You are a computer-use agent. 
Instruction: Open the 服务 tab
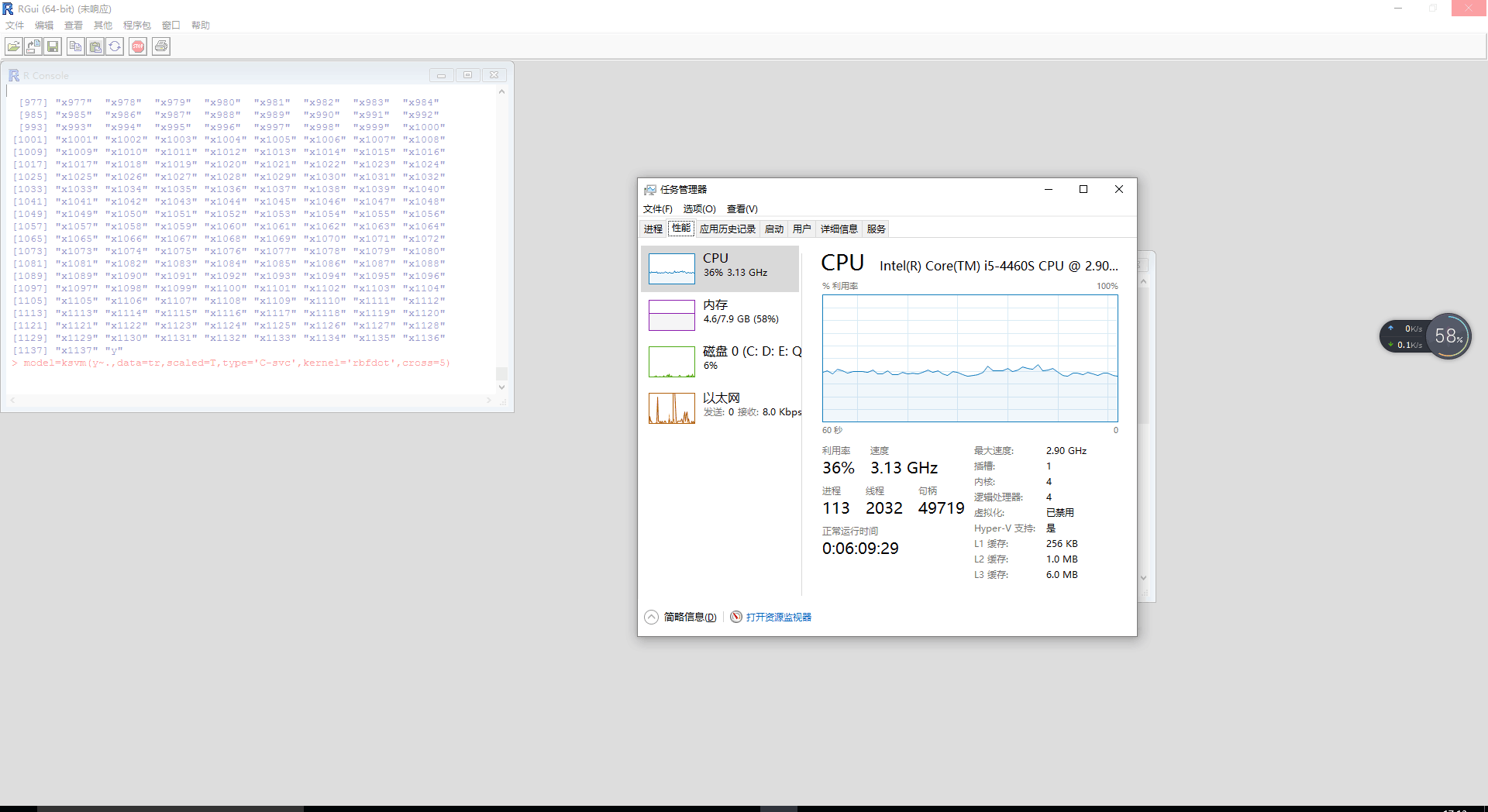coord(877,229)
